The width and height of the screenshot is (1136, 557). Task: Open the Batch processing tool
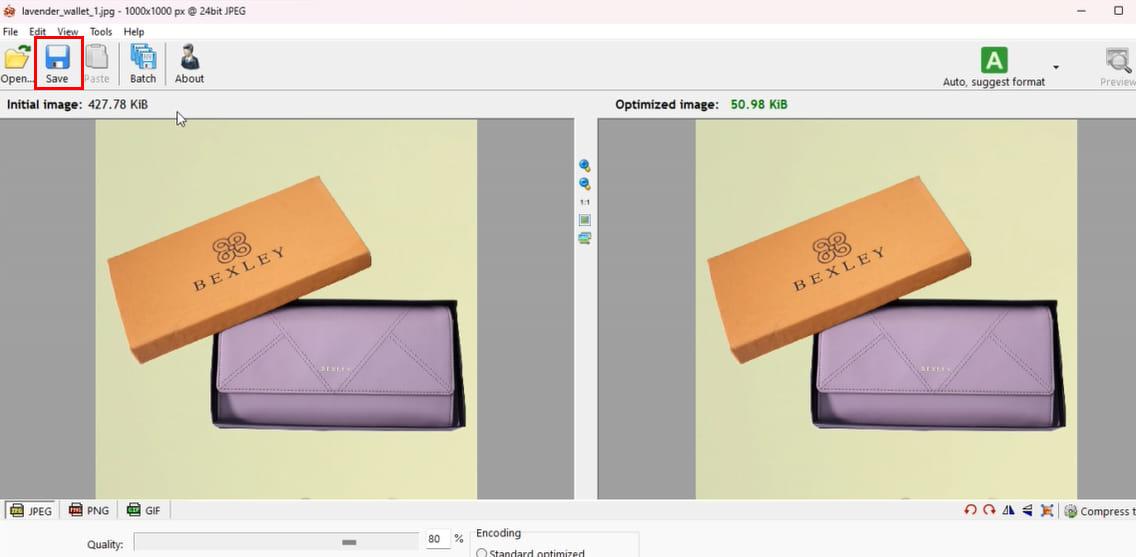pos(143,64)
